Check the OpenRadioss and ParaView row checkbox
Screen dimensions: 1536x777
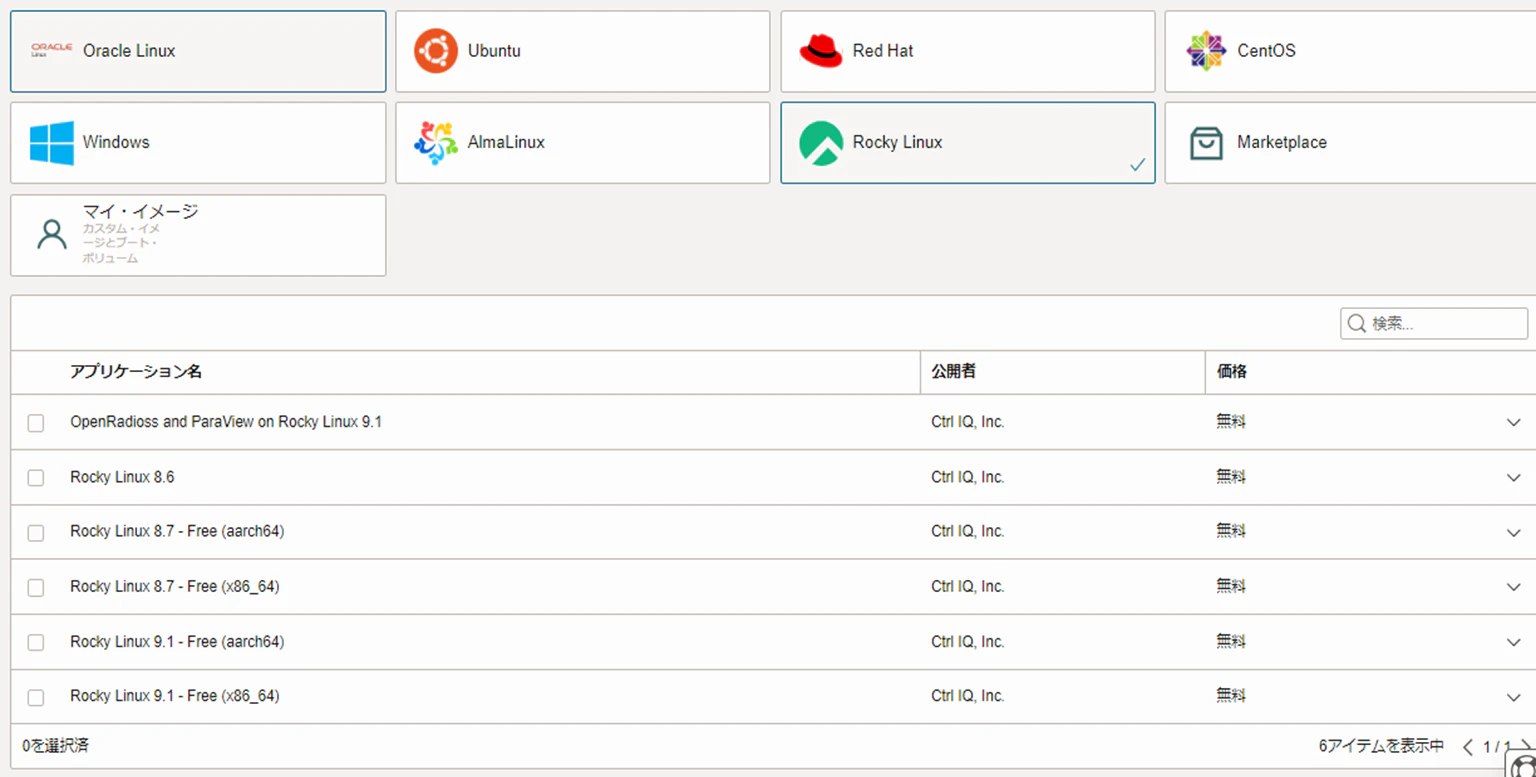pyautogui.click(x=36, y=423)
